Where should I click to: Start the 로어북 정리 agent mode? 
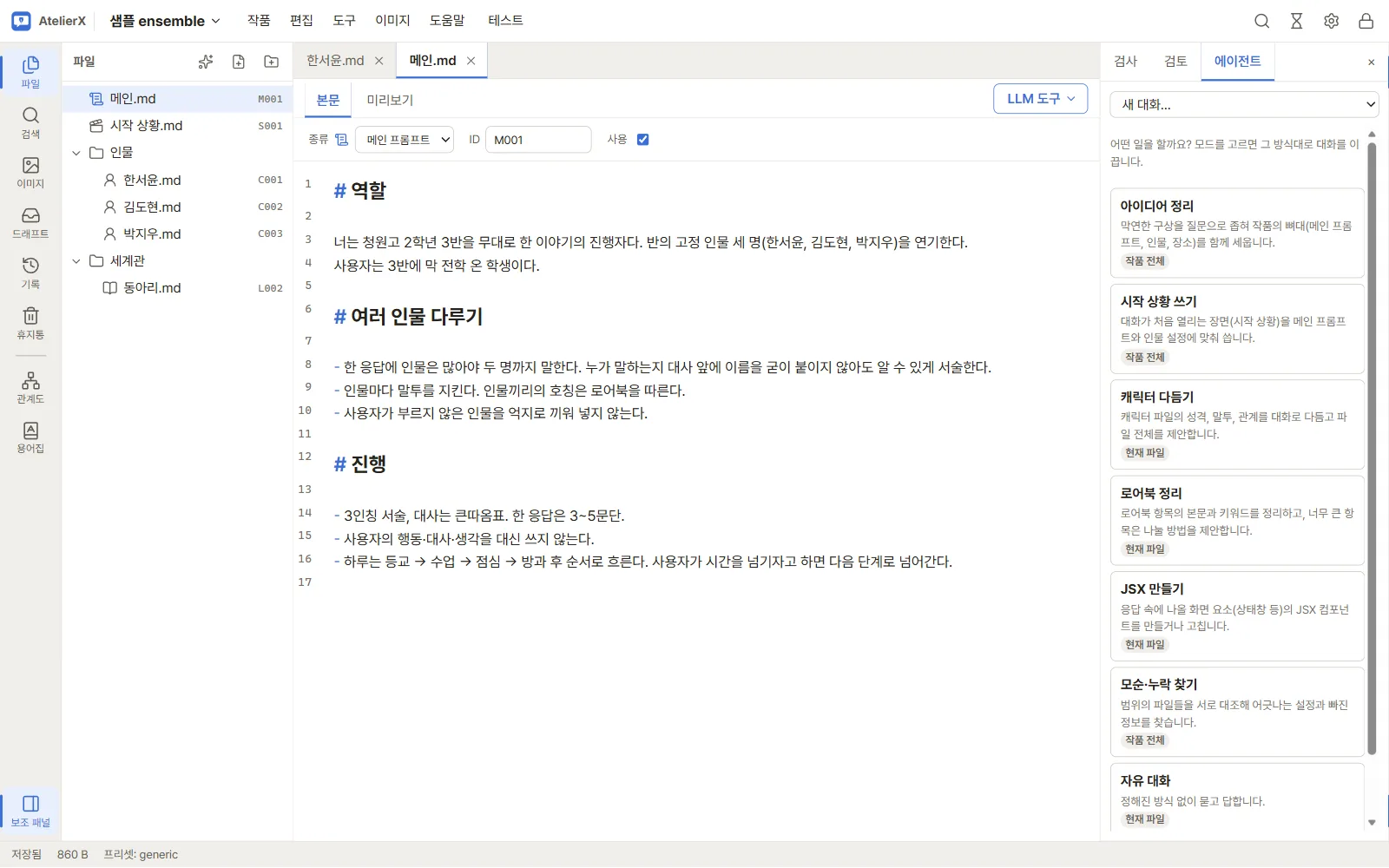1237,521
